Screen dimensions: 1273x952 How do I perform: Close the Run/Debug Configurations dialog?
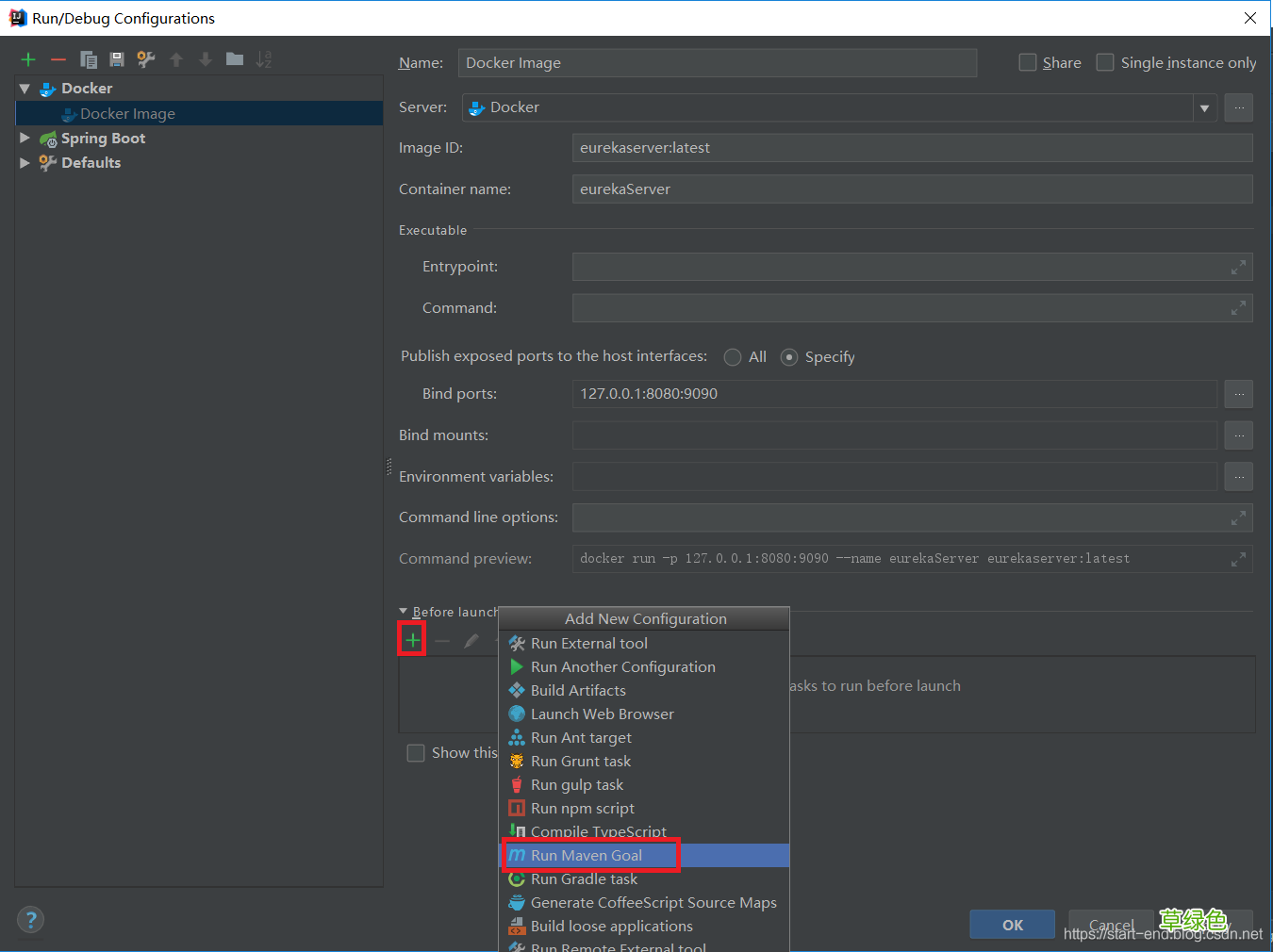[1250, 18]
